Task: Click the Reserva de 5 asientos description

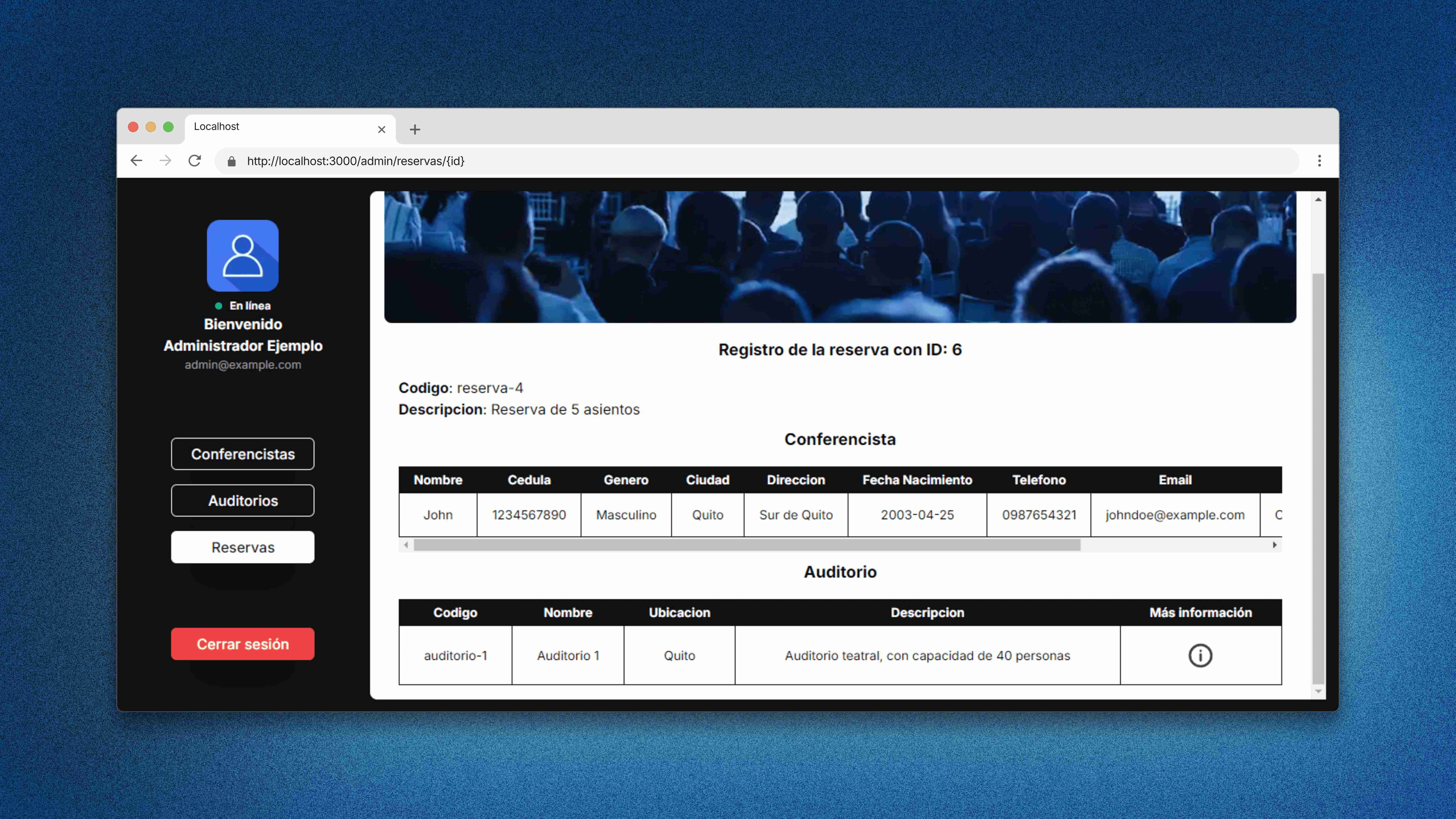Action: tap(565, 409)
